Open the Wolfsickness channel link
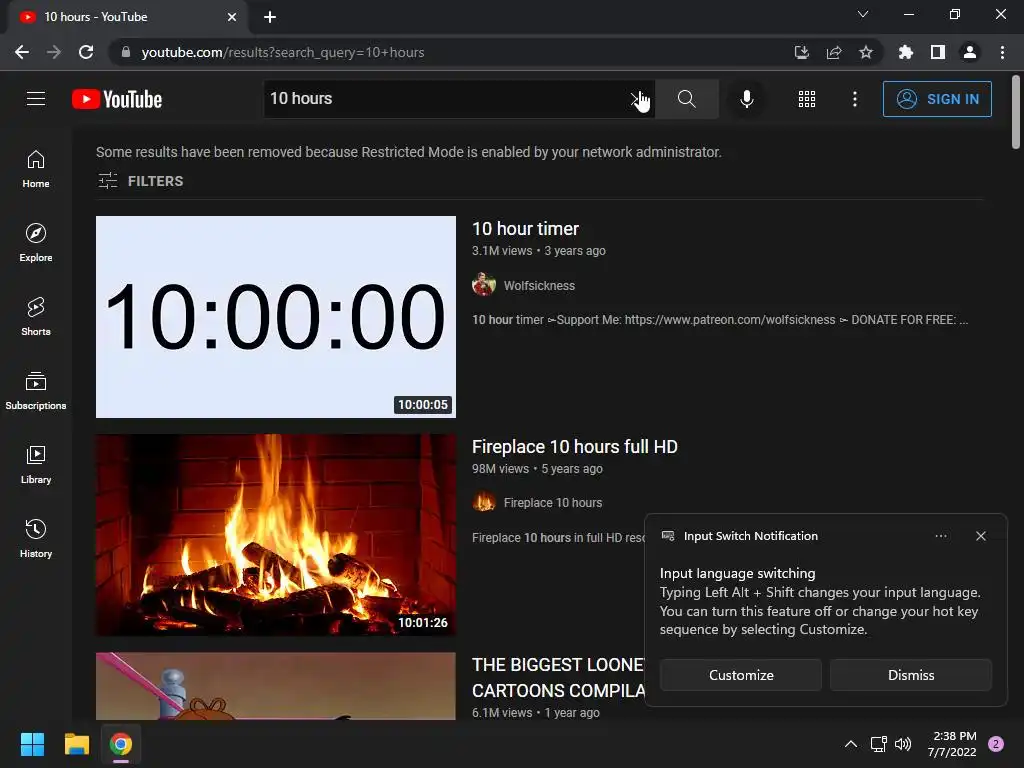 tap(539, 285)
